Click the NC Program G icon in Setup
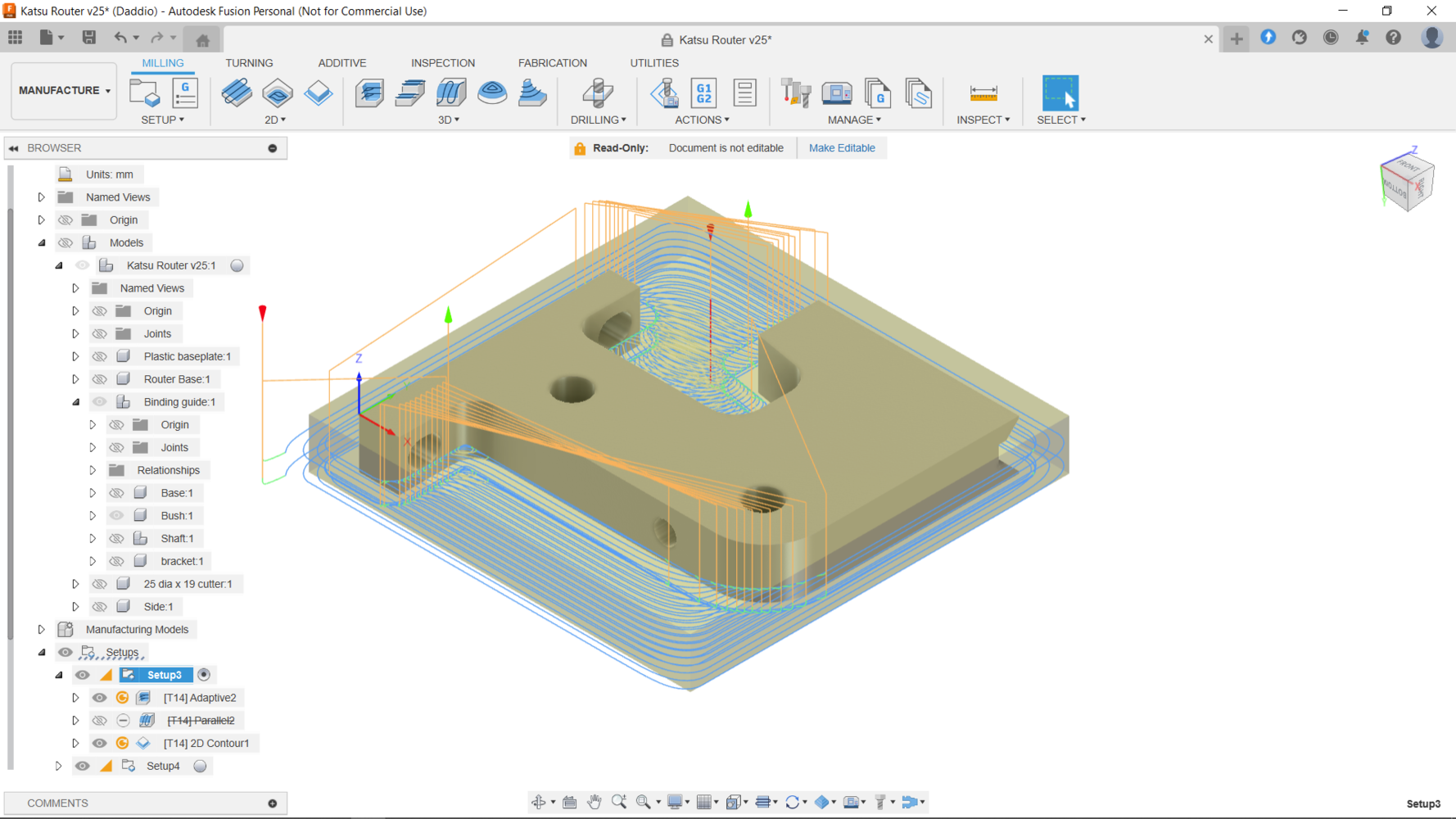Image resolution: width=1456 pixels, height=819 pixels. coord(186,93)
